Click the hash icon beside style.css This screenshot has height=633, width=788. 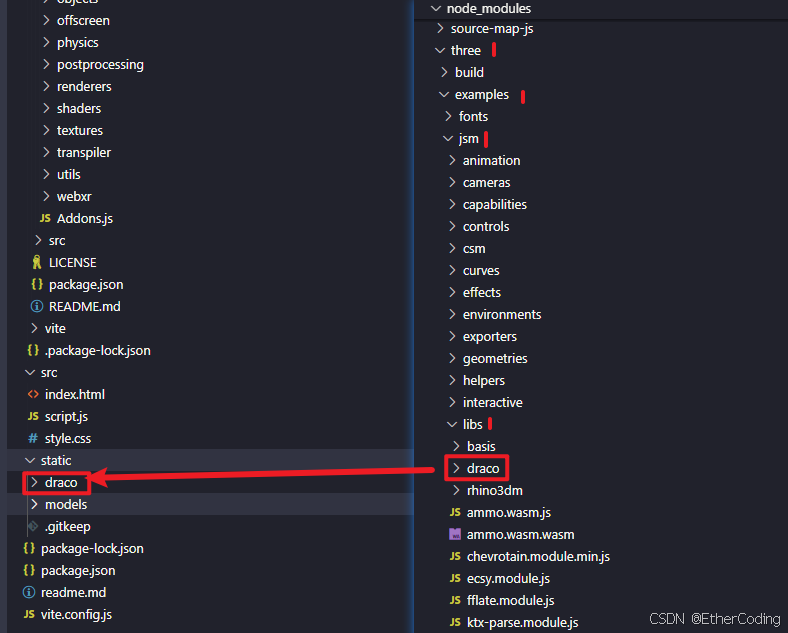pos(33,439)
